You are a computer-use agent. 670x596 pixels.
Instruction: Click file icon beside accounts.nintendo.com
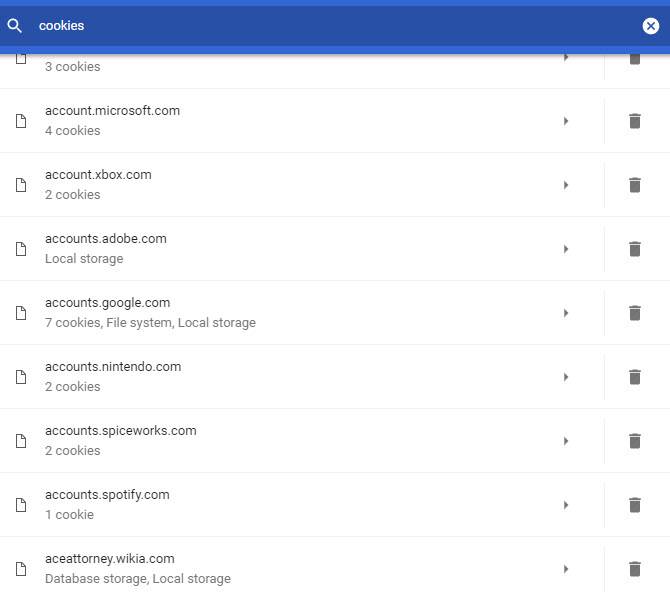pyautogui.click(x=21, y=377)
